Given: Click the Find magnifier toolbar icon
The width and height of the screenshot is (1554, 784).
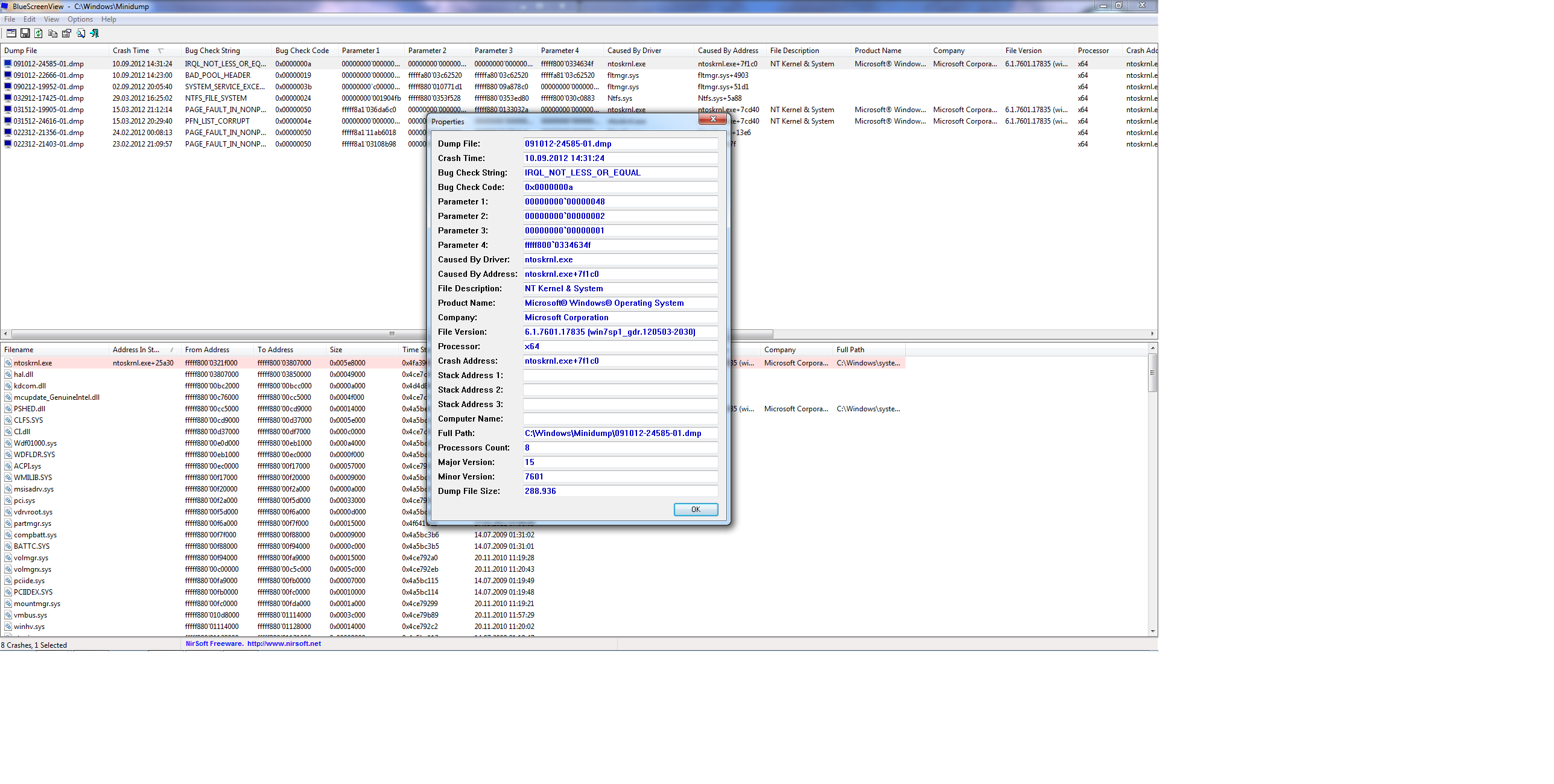Looking at the screenshot, I should click(x=81, y=34).
